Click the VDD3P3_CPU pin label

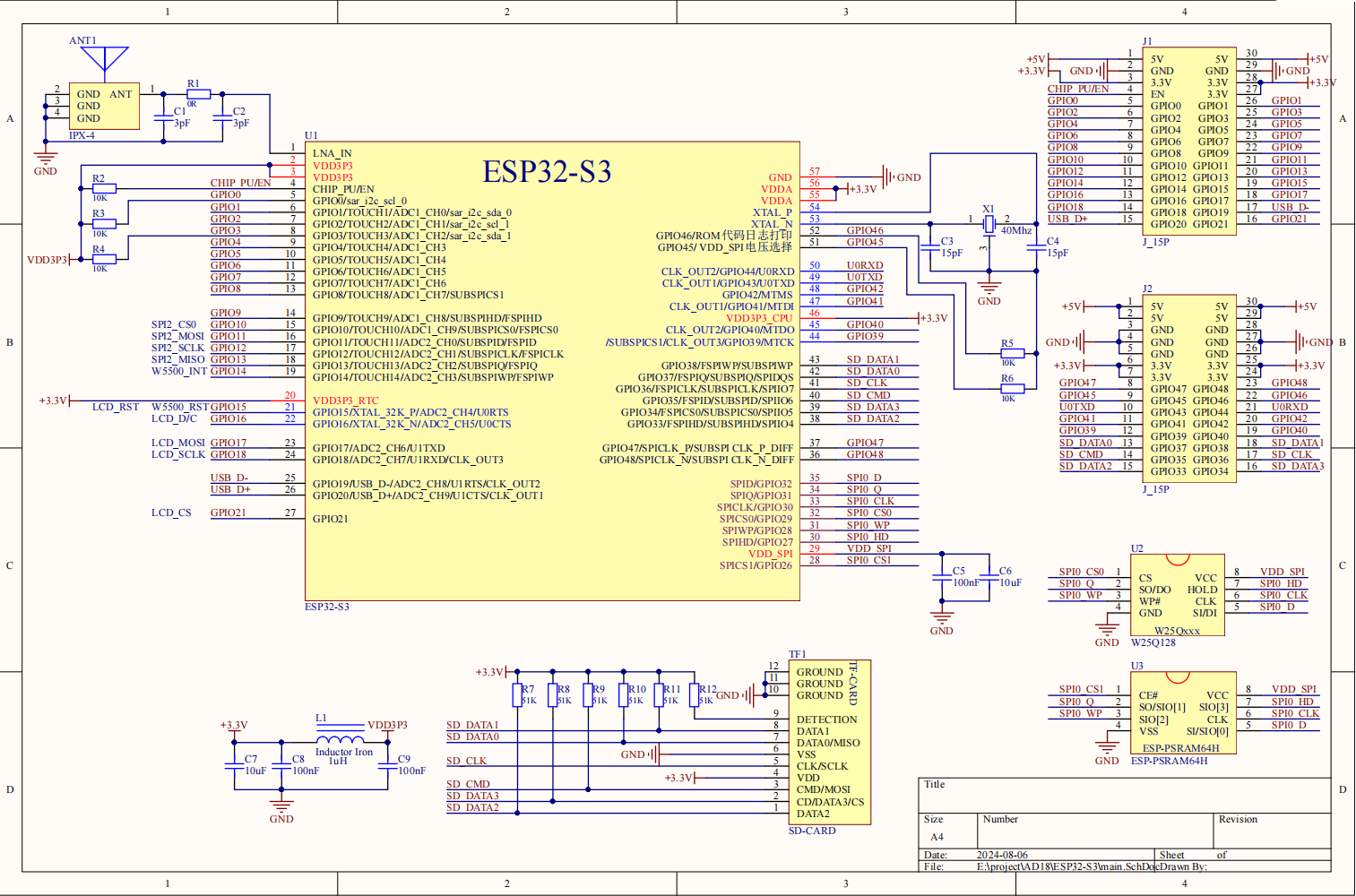759,318
